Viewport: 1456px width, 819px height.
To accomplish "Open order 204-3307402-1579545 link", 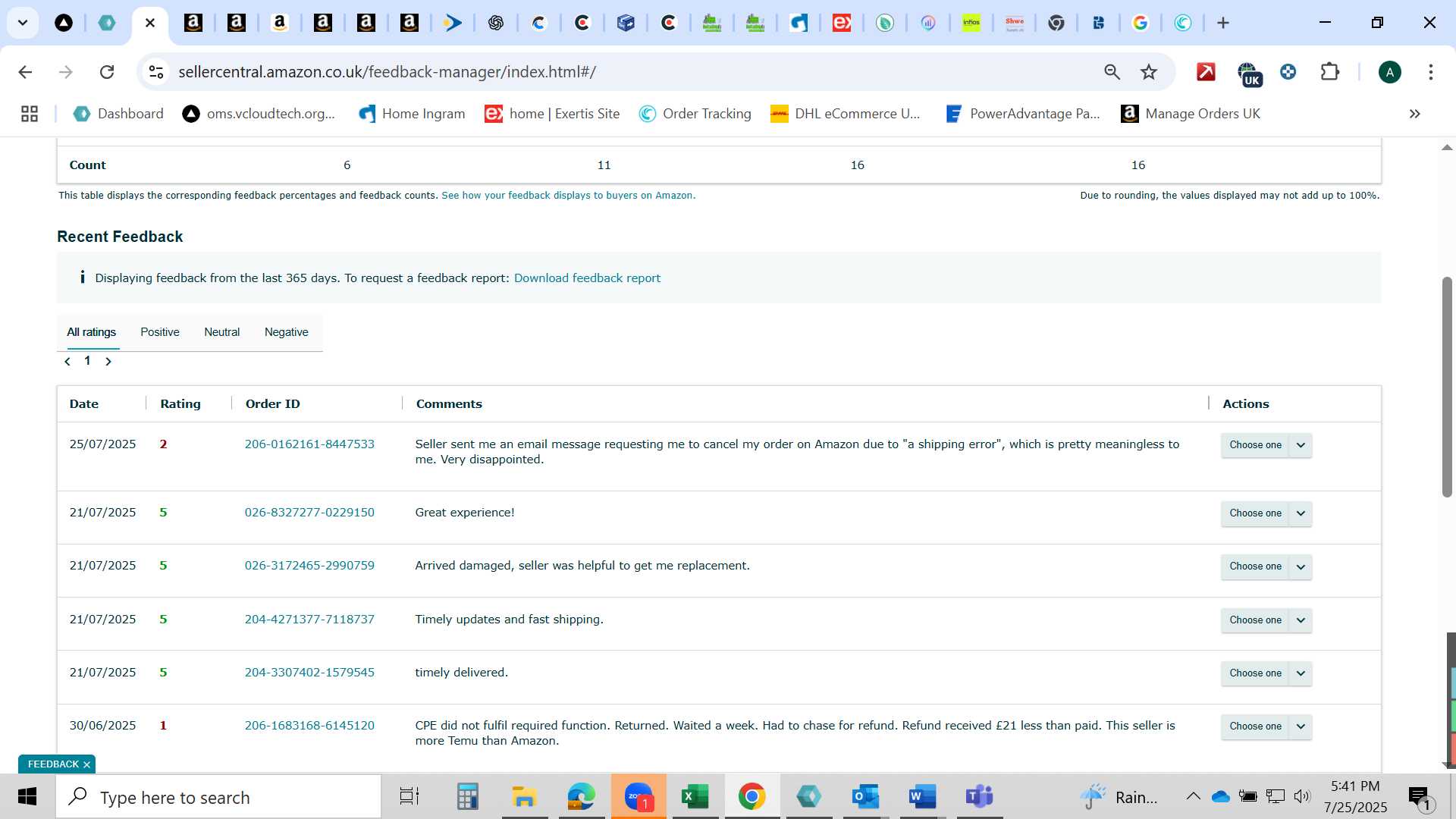I will click(x=309, y=673).
